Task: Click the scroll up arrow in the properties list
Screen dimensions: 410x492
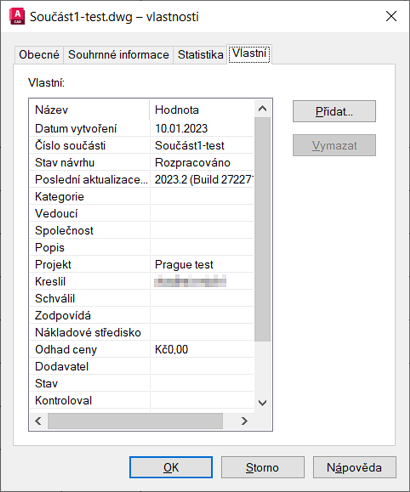Action: (262, 109)
